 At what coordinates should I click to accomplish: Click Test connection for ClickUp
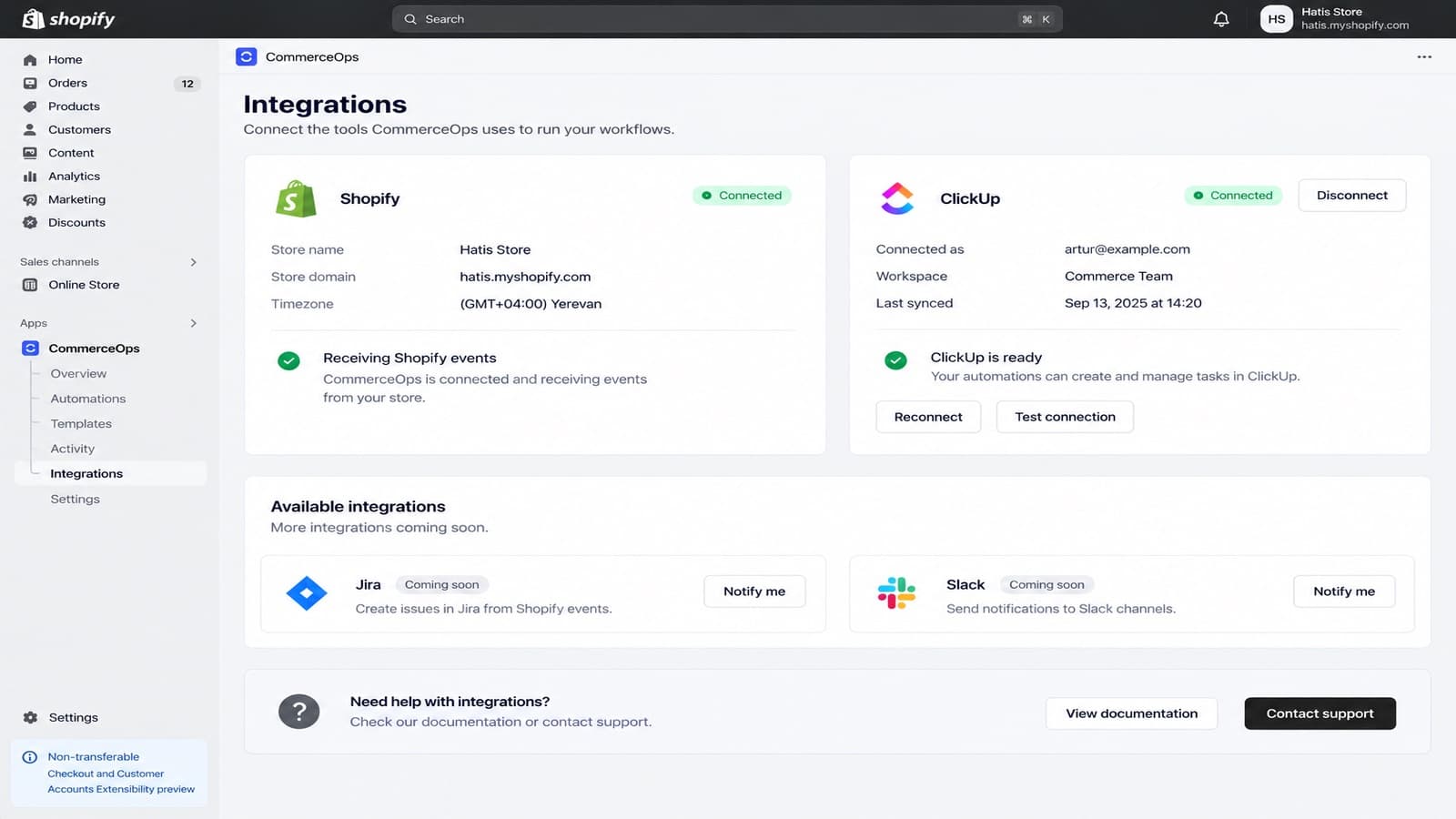click(1065, 417)
